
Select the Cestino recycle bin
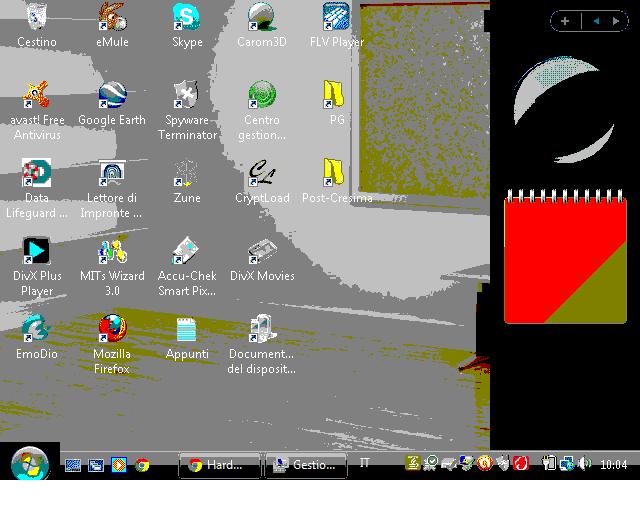coord(37,18)
